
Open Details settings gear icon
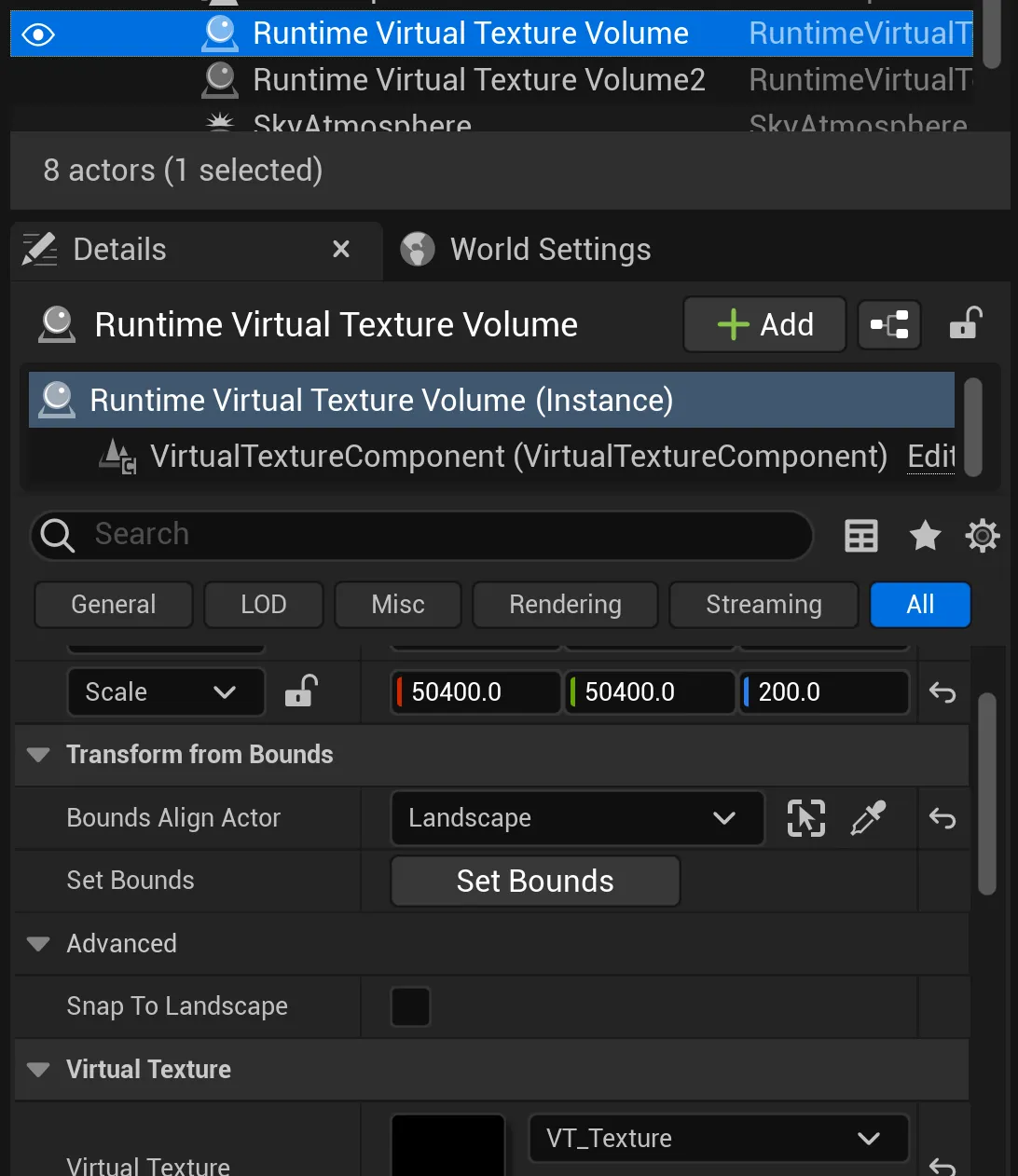pyautogui.click(x=983, y=536)
